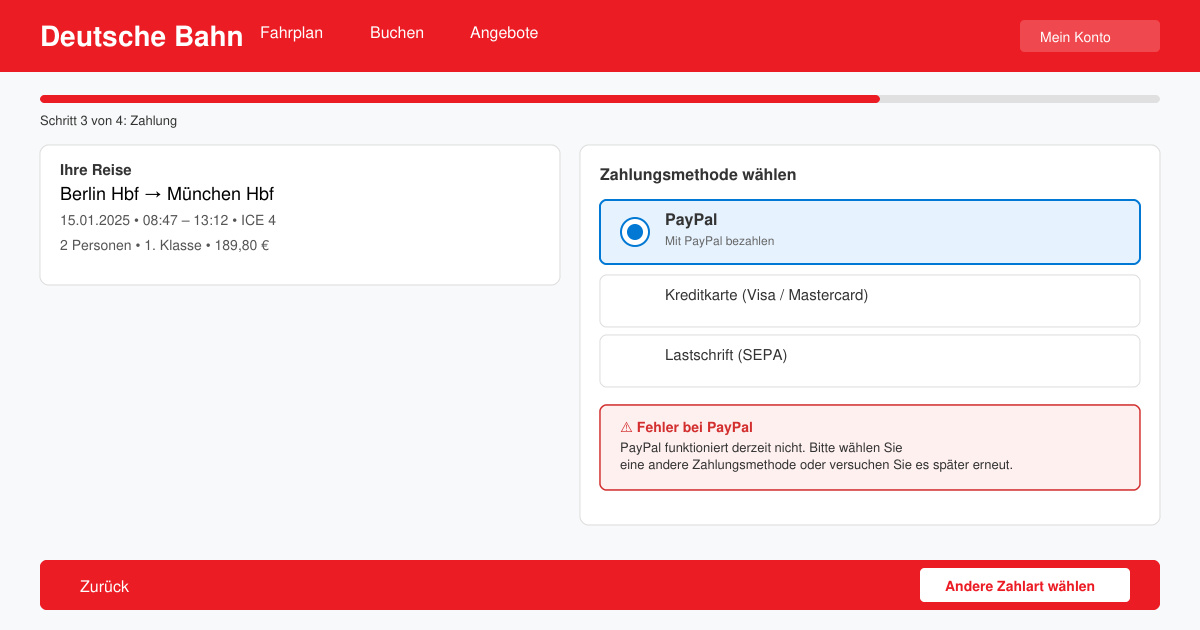The image size is (1200, 630).
Task: Click the booking progress bar
Action: tap(600, 99)
